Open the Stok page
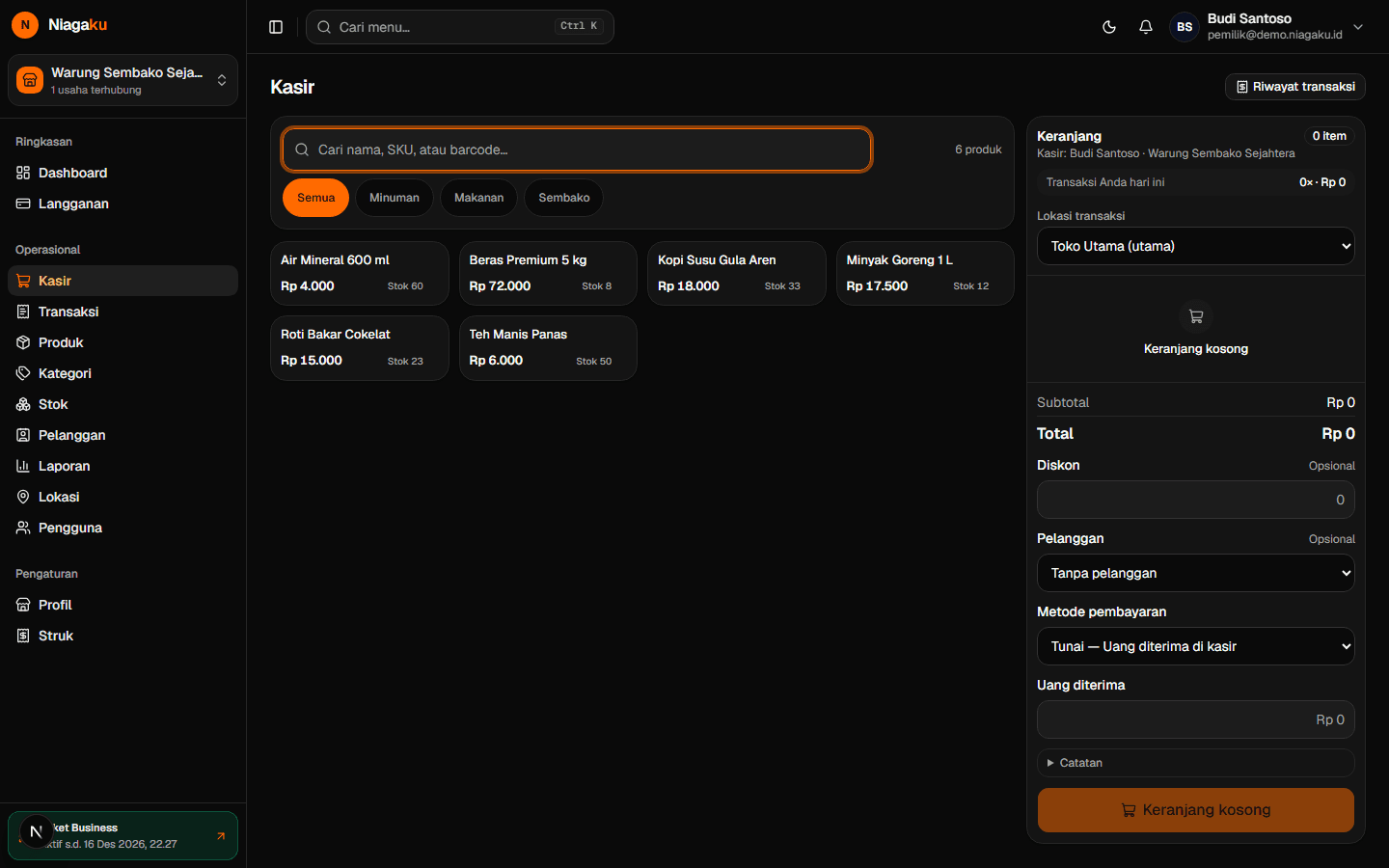The image size is (1389, 868). [123, 404]
